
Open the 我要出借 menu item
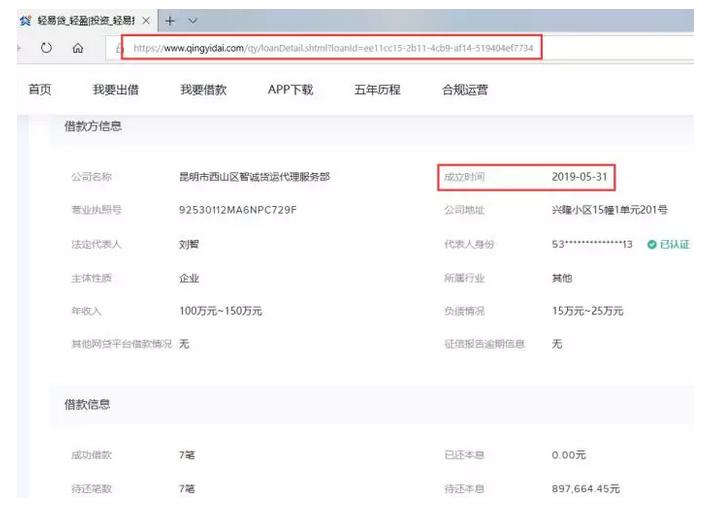[x=116, y=90]
